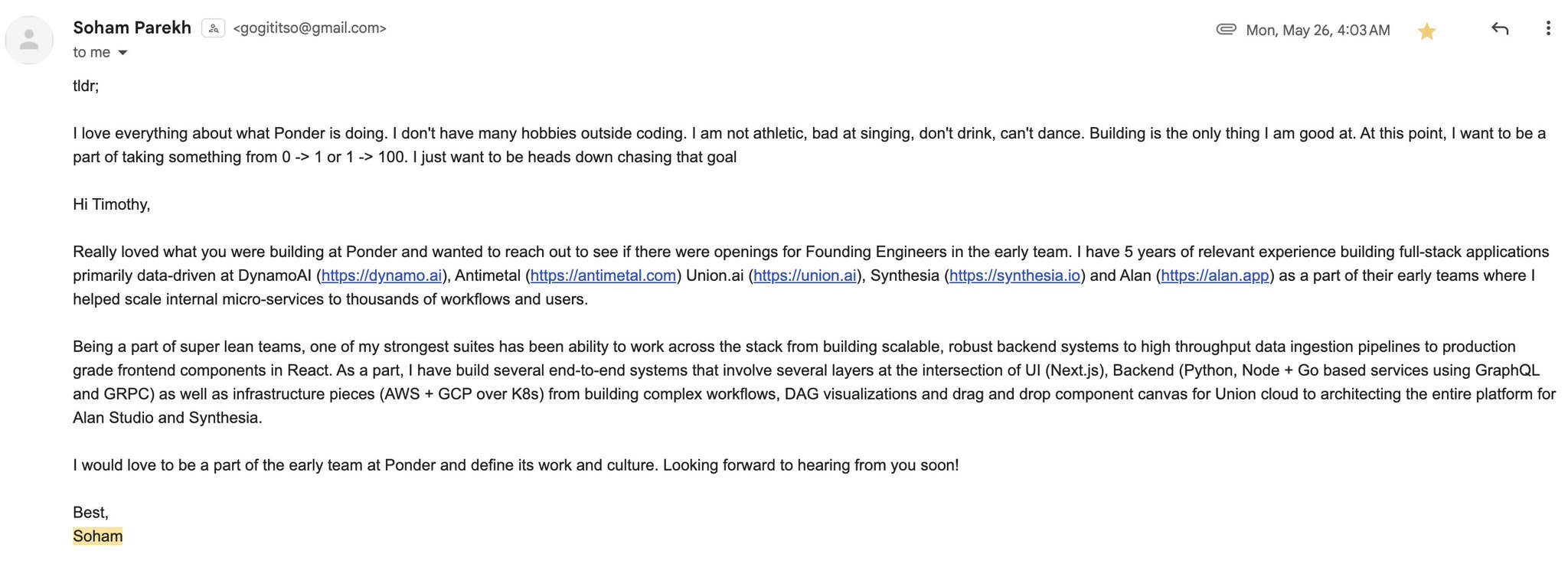Follow the https://union.ai link
The height and width of the screenshot is (564, 1568).
pos(805,275)
